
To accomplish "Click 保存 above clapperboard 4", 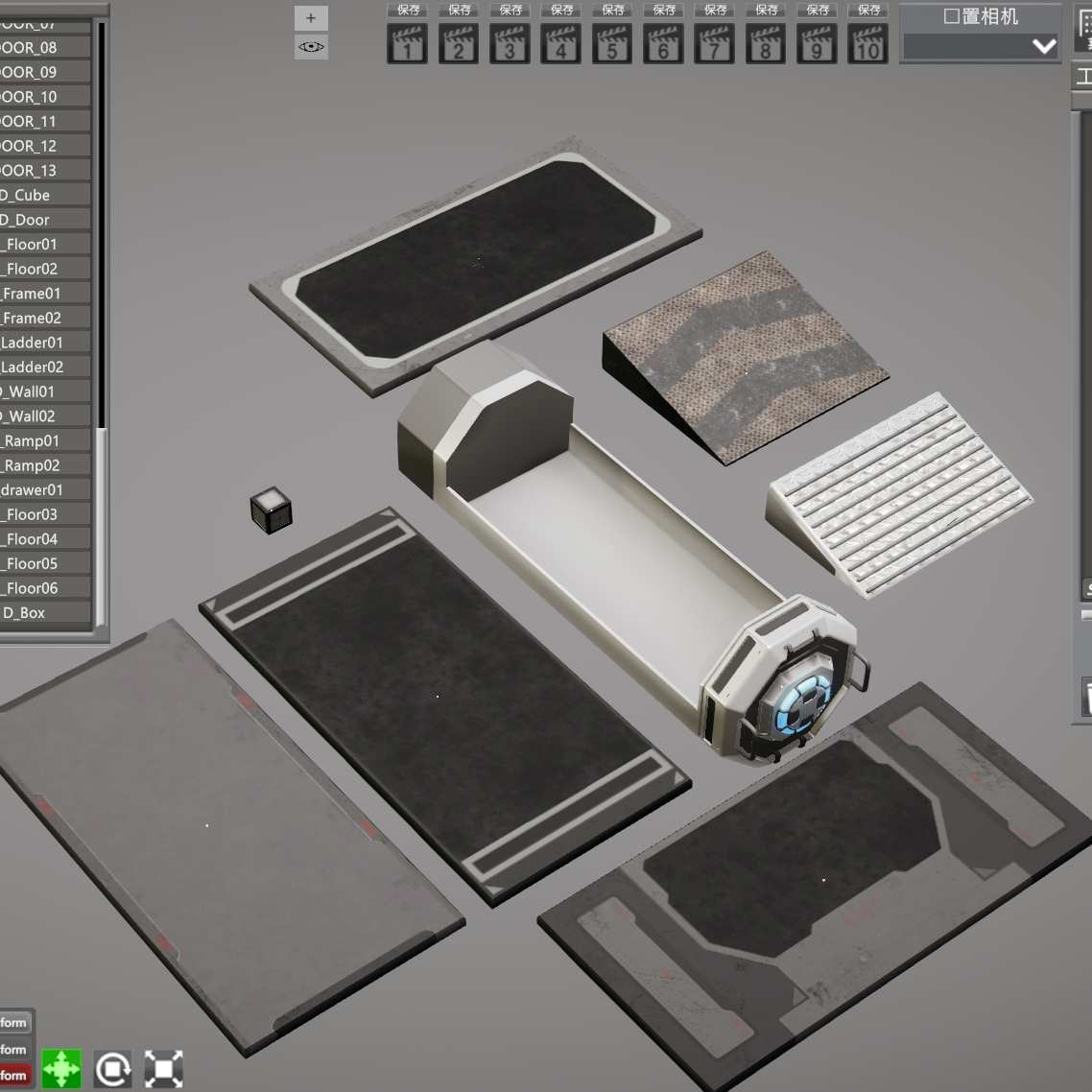I will click(x=560, y=10).
